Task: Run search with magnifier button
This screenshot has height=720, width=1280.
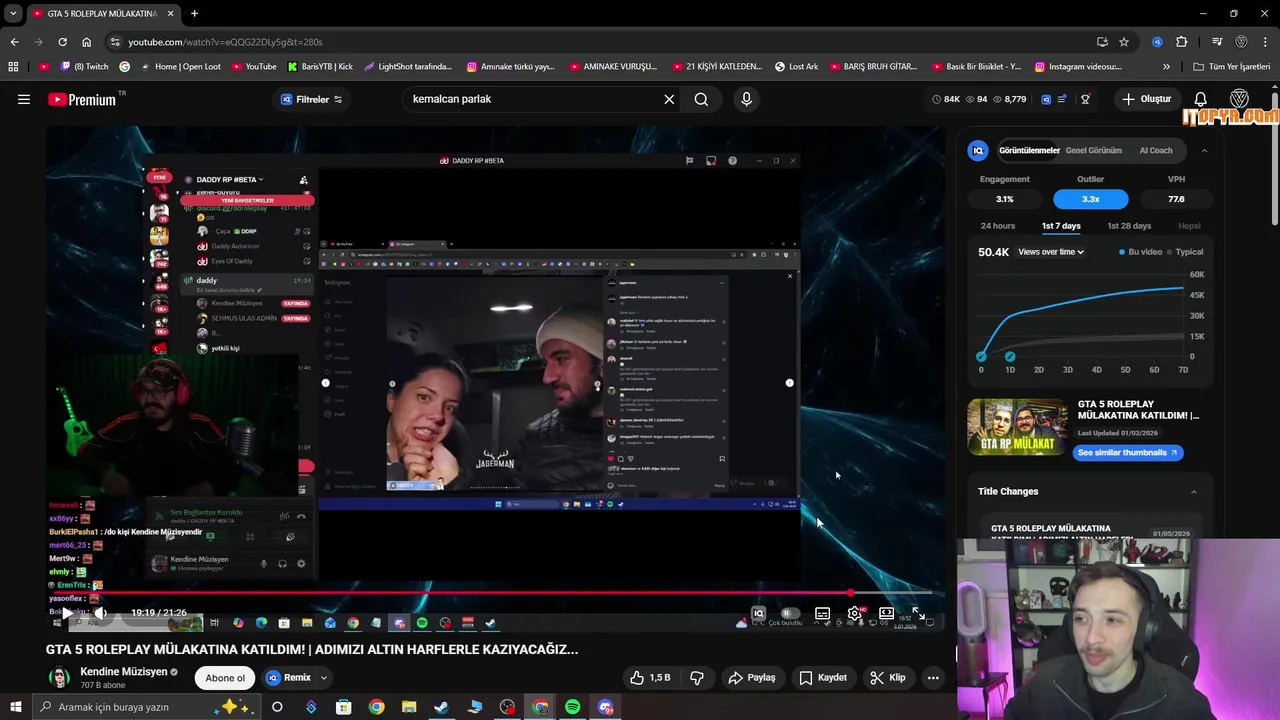Action: [x=701, y=99]
